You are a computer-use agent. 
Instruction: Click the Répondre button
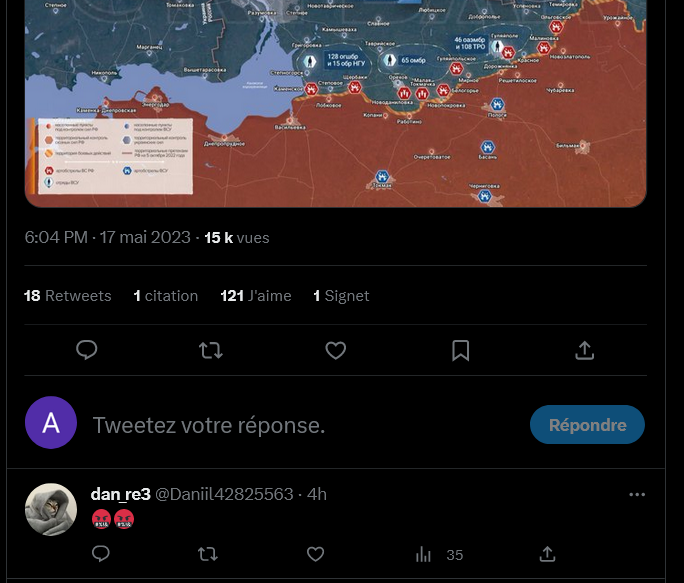click(x=587, y=425)
